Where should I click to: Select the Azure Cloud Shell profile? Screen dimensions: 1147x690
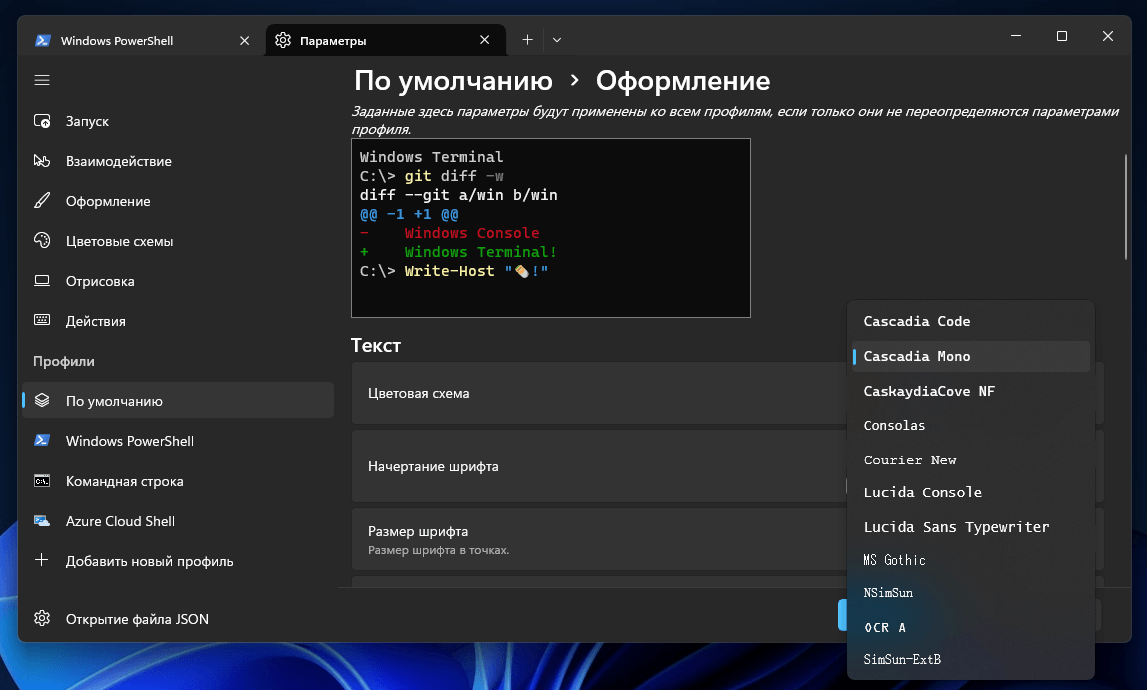[178, 521]
